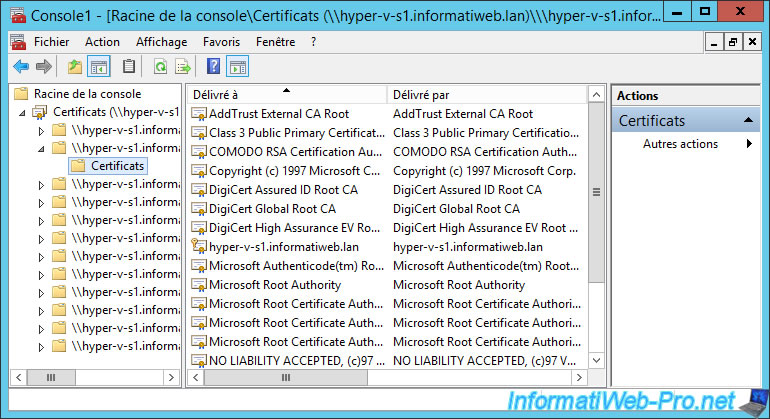This screenshot has height=419, width=770.
Task: Expand the first \\hyper-v-s1 tree node
Action: click(x=41, y=131)
